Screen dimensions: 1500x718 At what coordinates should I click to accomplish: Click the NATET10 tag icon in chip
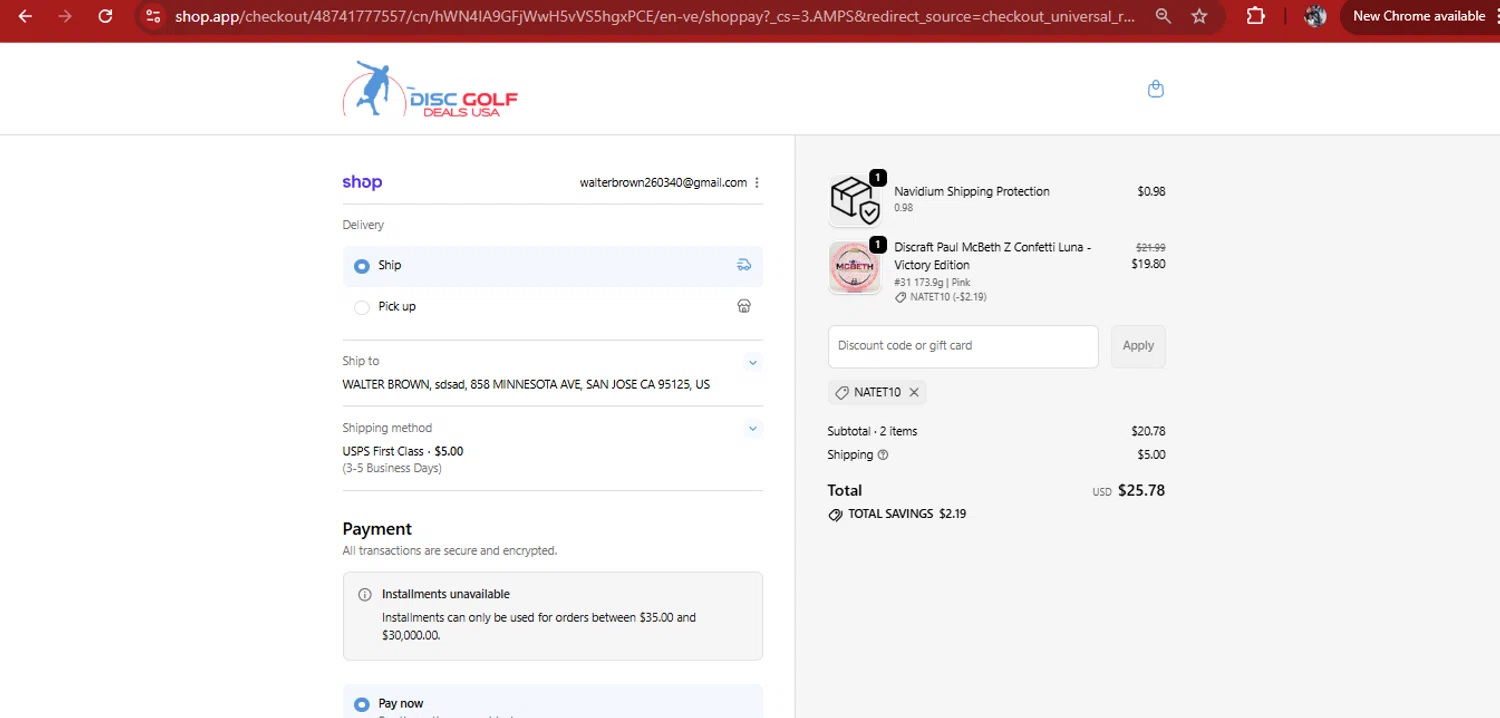pyautogui.click(x=842, y=393)
